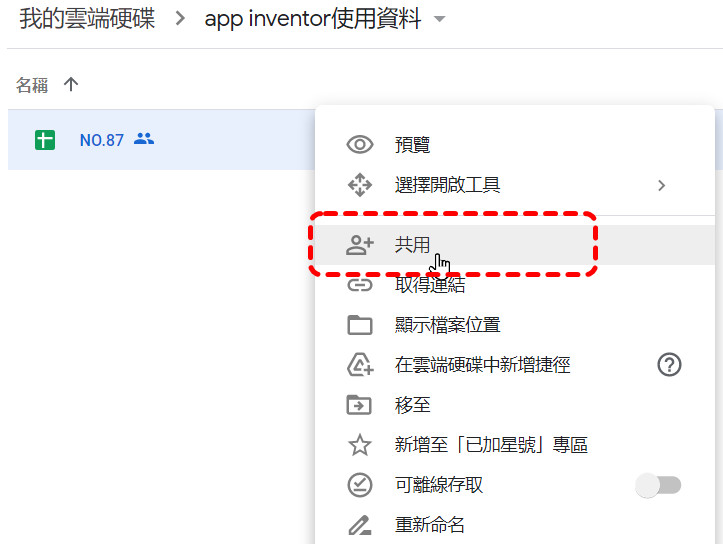Click the move-to folder icon beside 移至
The image size is (723, 544).
(x=359, y=405)
